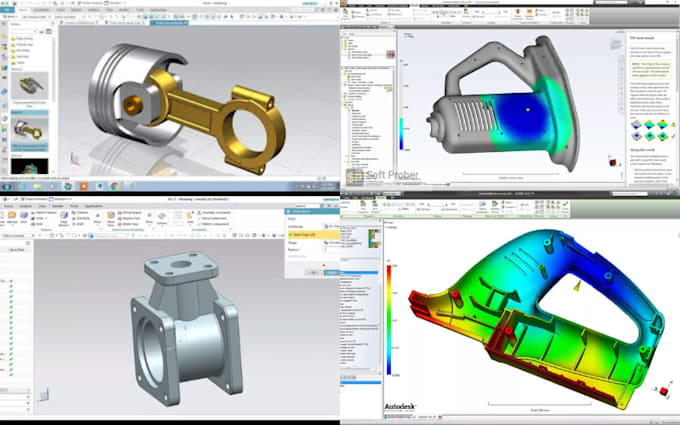Launch Chrome from the Windows taskbar

pyautogui.click(x=114, y=186)
